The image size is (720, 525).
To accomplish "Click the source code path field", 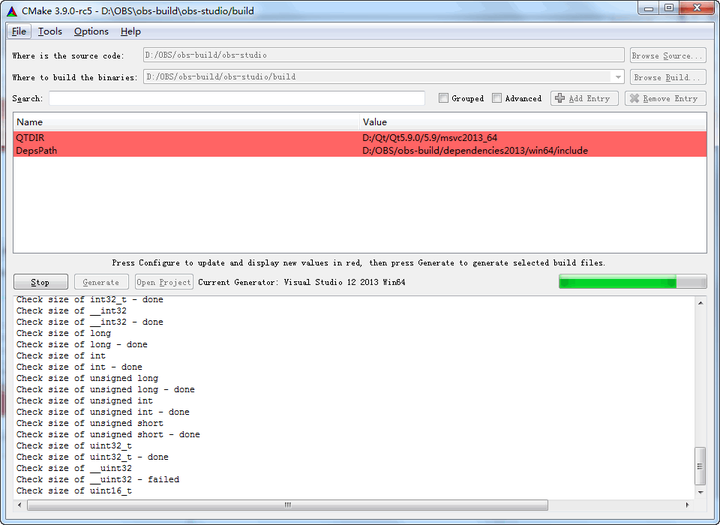I will pyautogui.click(x=383, y=55).
